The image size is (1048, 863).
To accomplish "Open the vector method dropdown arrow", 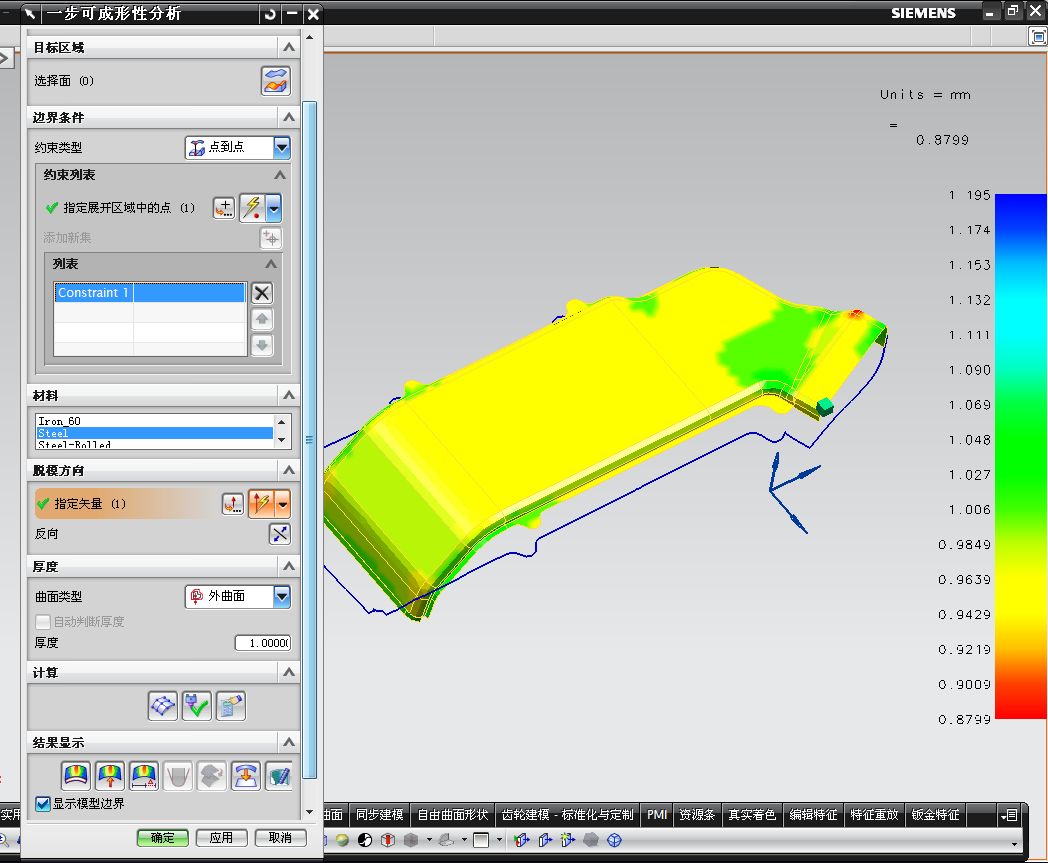I will click(x=283, y=504).
